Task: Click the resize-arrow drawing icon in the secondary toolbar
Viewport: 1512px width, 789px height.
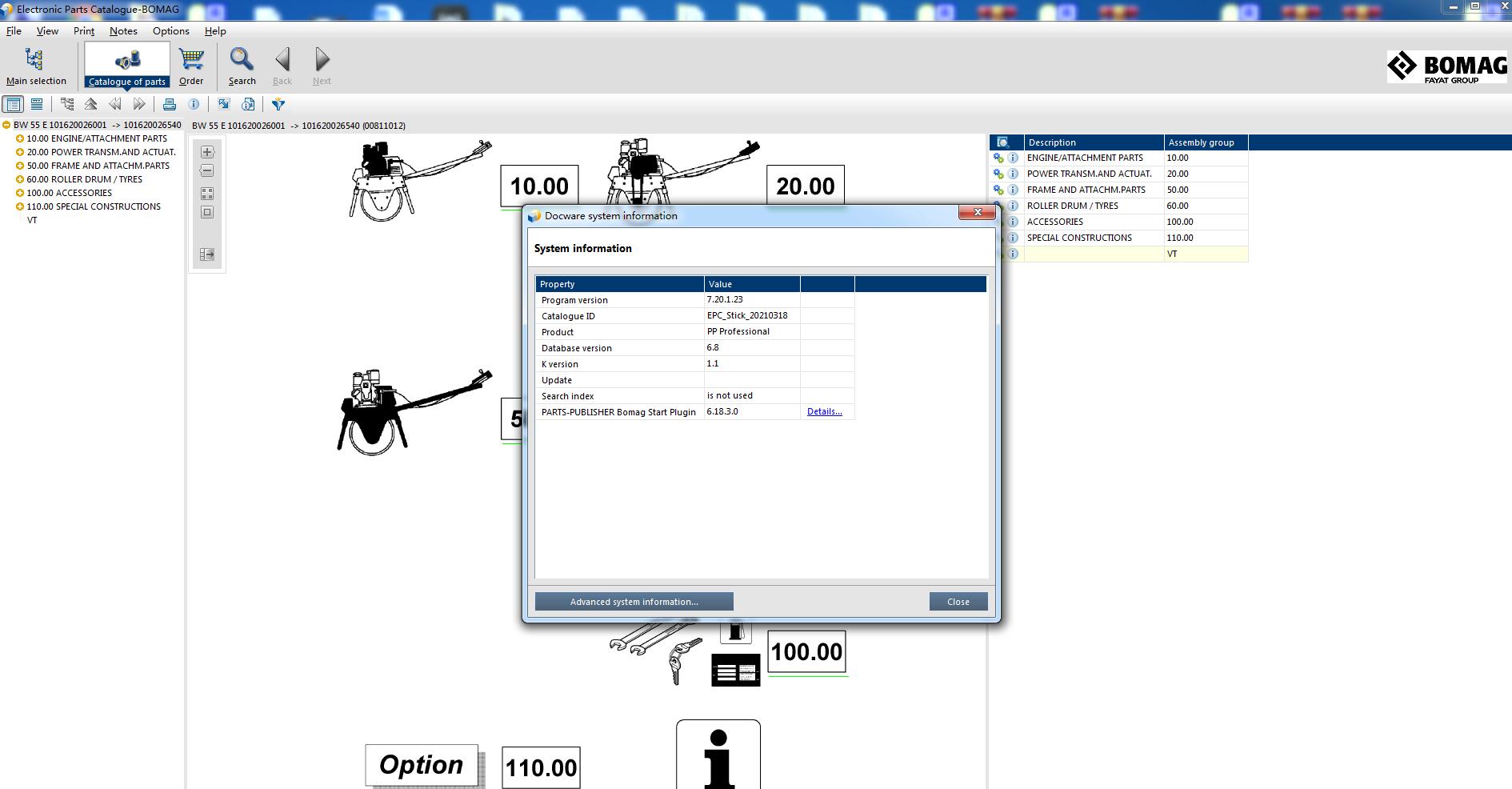Action: pyautogui.click(x=224, y=104)
